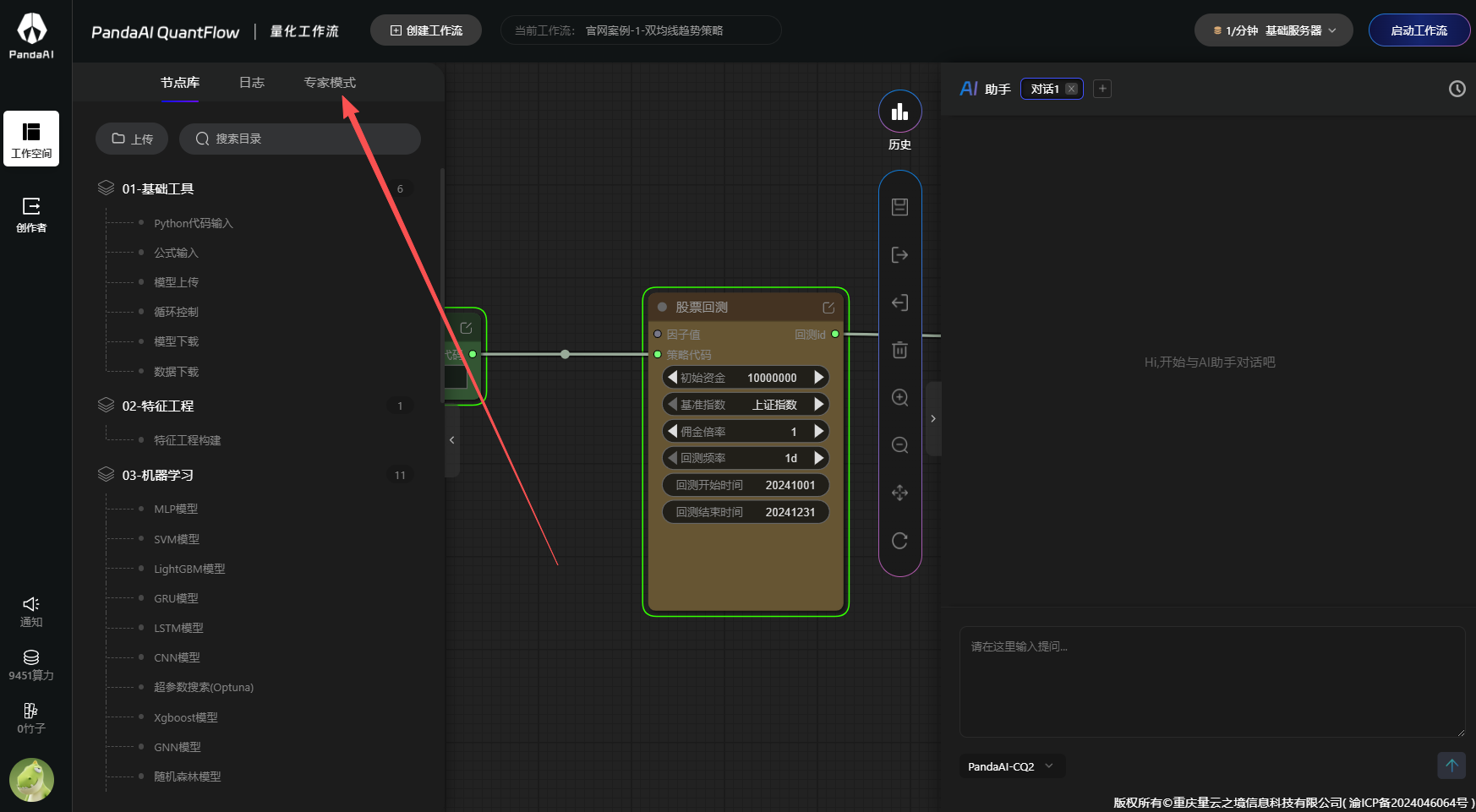Click the 回测id output port
Screen dimensions: 1476x812
click(835, 335)
